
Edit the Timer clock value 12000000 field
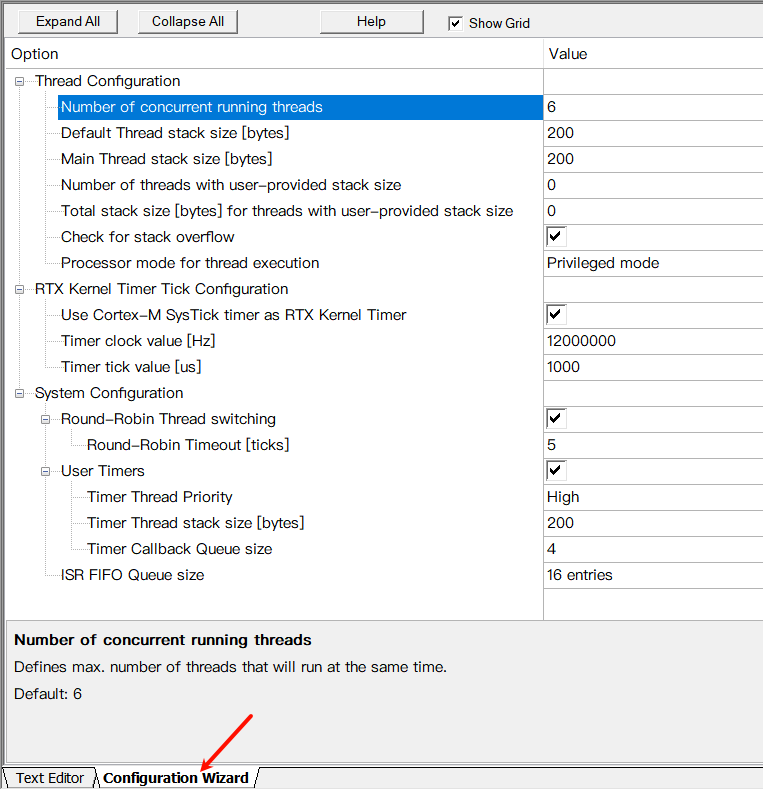650,341
